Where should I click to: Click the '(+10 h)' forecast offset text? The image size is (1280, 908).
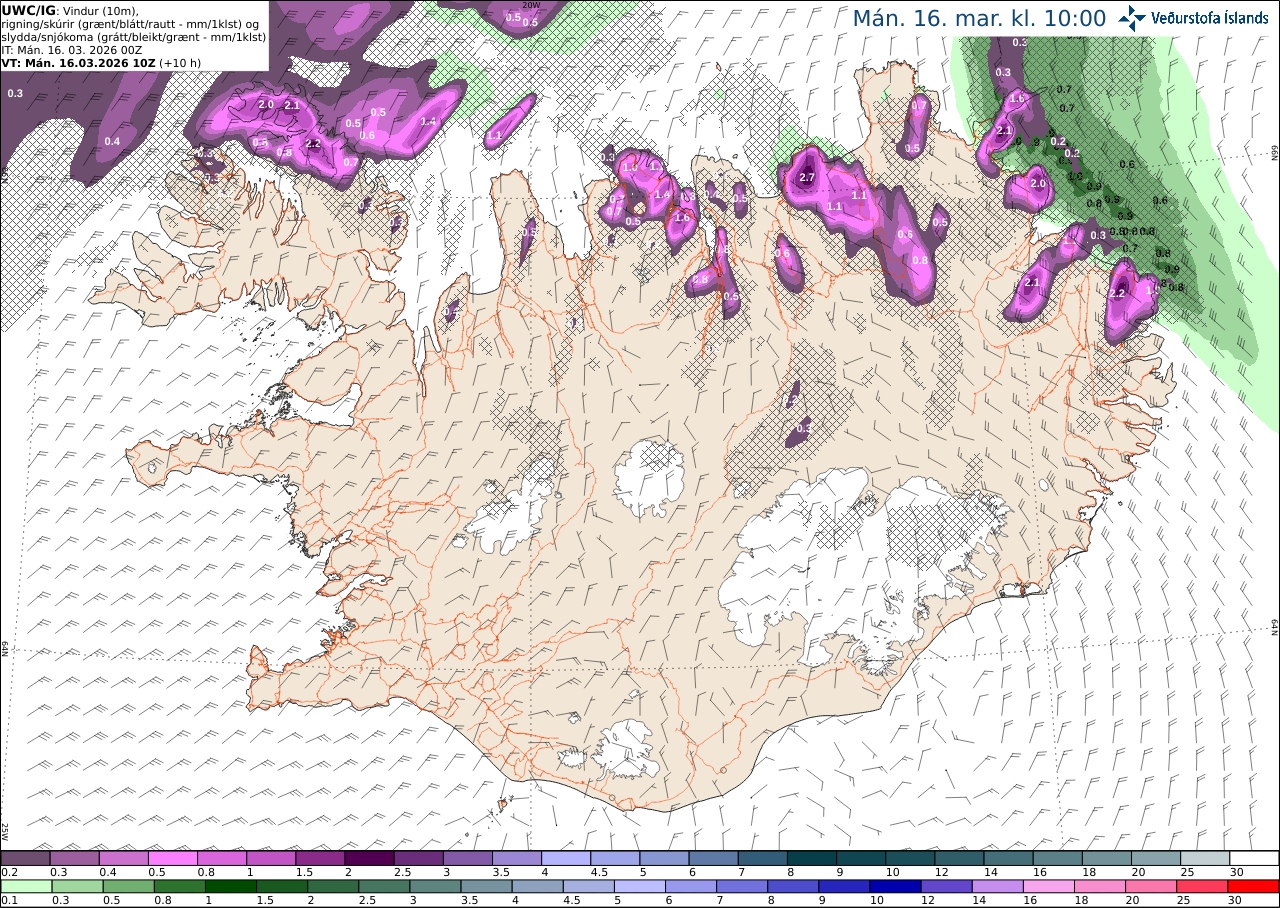pyautogui.click(x=179, y=62)
